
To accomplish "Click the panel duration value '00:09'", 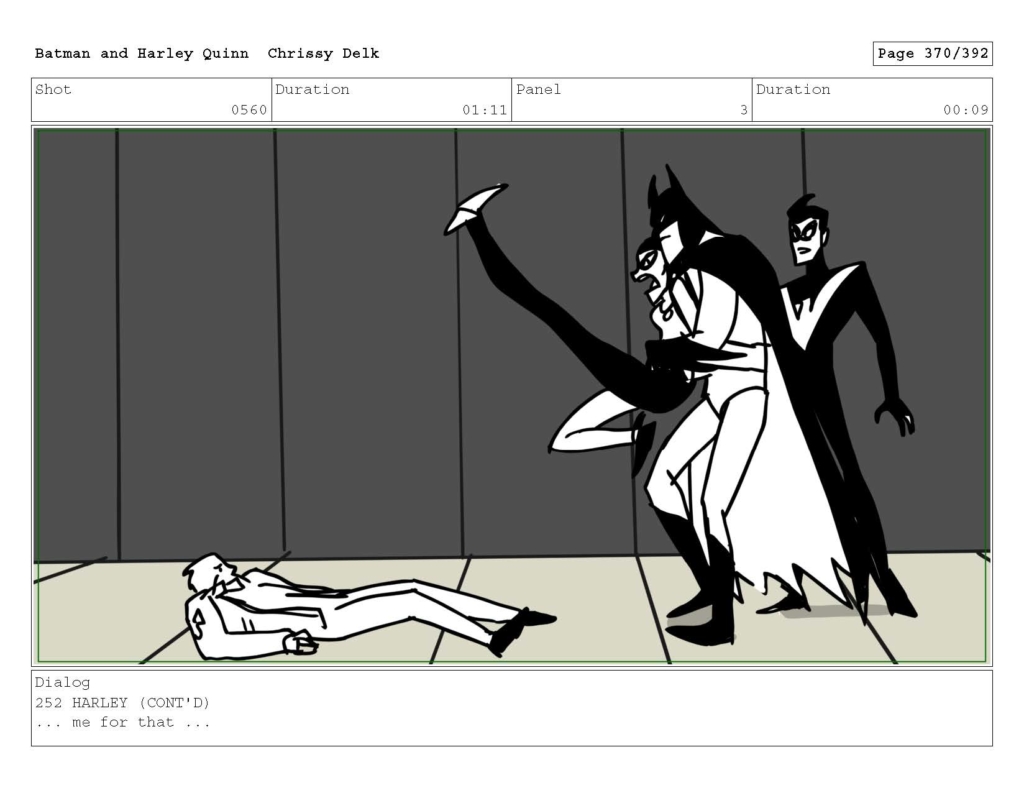I will coord(965,110).
